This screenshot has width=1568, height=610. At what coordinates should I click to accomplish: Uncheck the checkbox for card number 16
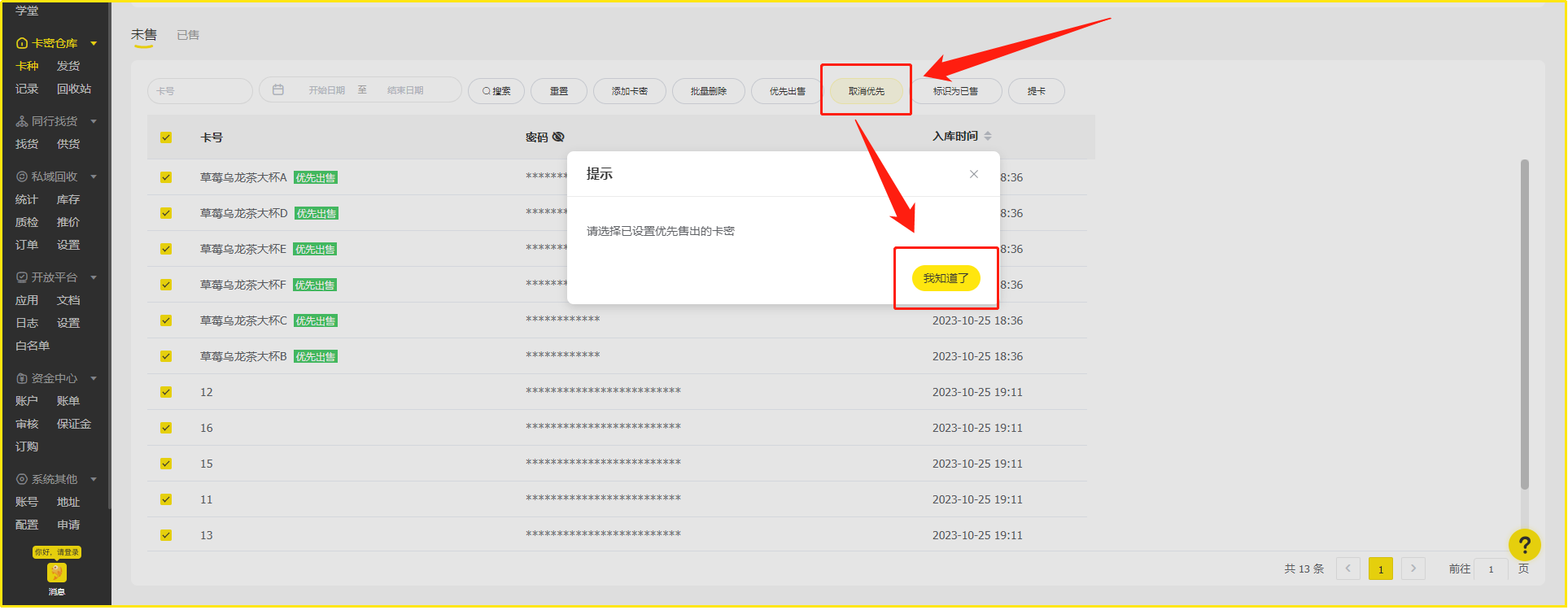coord(166,428)
